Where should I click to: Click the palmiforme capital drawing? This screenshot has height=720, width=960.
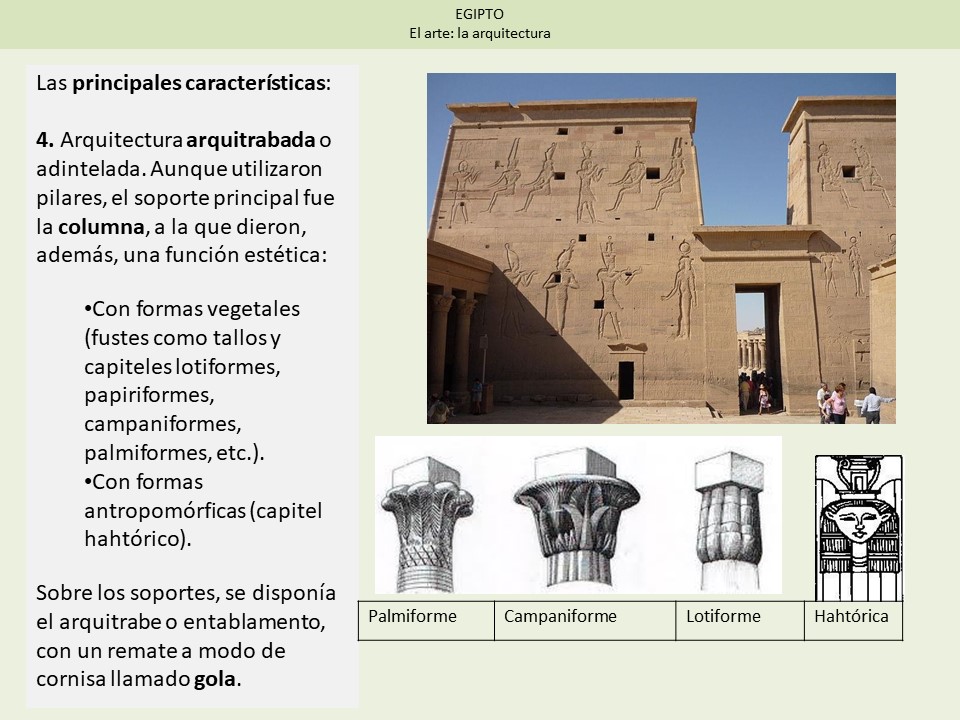(427, 525)
